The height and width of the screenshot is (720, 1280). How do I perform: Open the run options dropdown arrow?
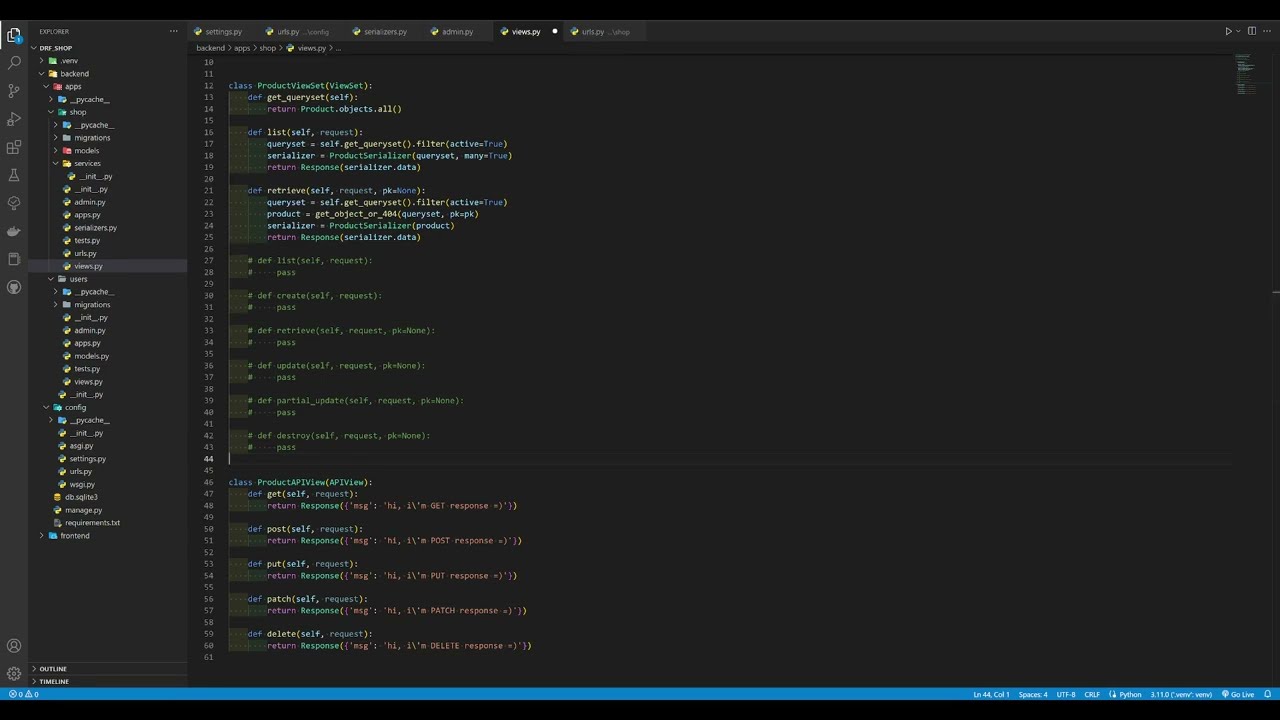pos(1238,31)
